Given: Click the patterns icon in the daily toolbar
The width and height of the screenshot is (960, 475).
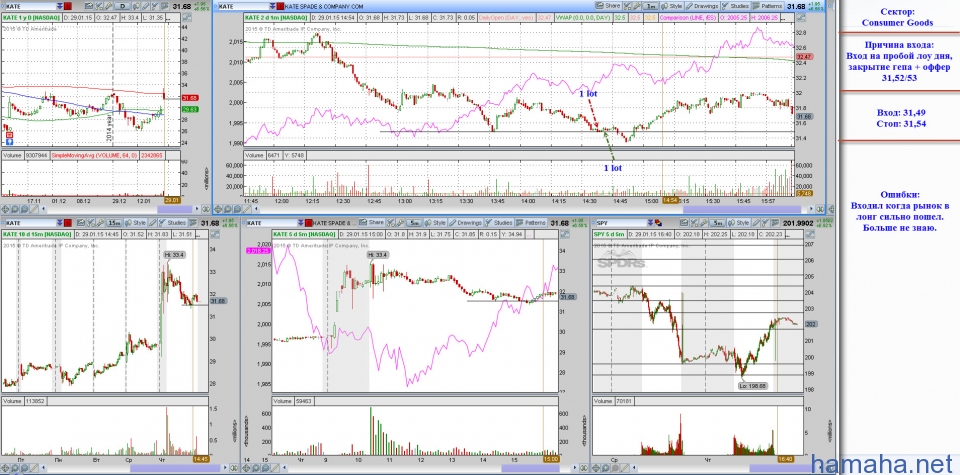Looking at the screenshot, I should 165,6.
